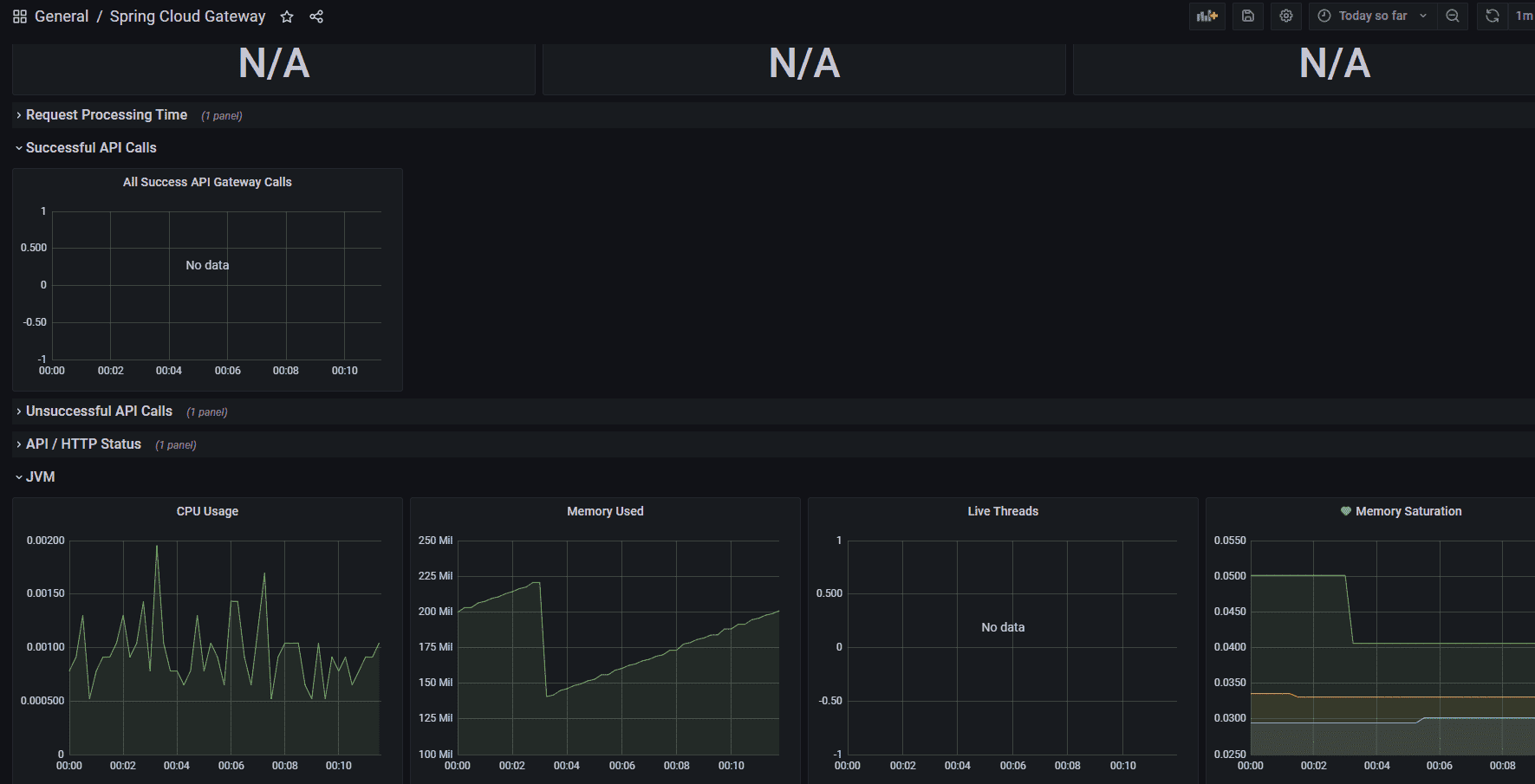
Task: Zoom out the time range
Action: [1453, 16]
